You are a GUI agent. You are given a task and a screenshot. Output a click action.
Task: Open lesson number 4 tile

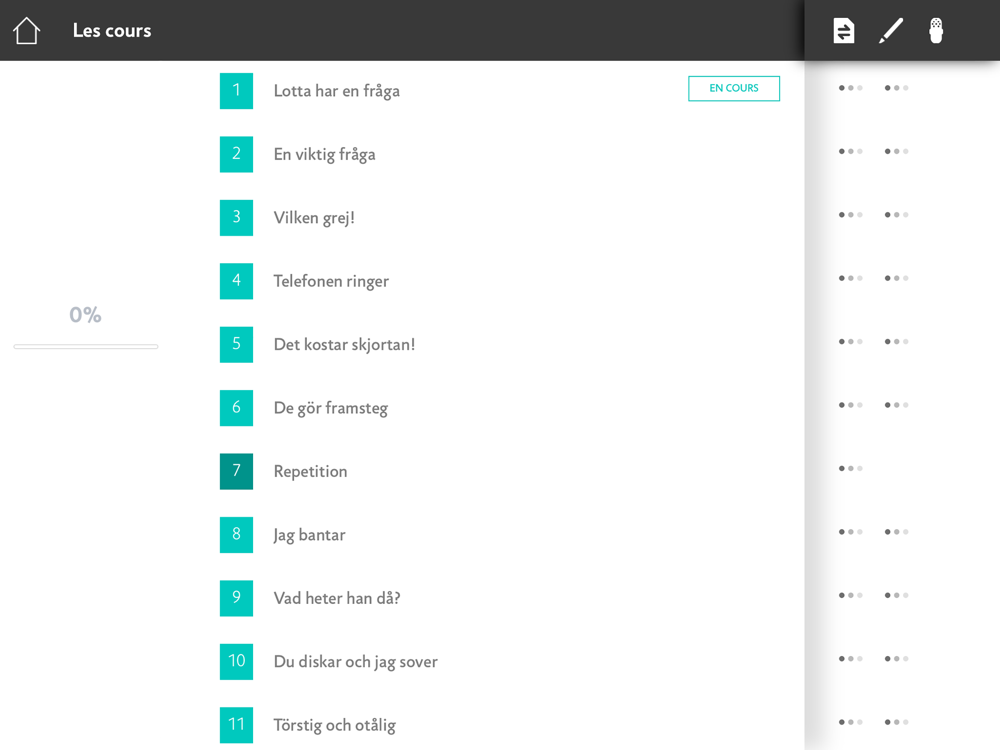point(237,281)
